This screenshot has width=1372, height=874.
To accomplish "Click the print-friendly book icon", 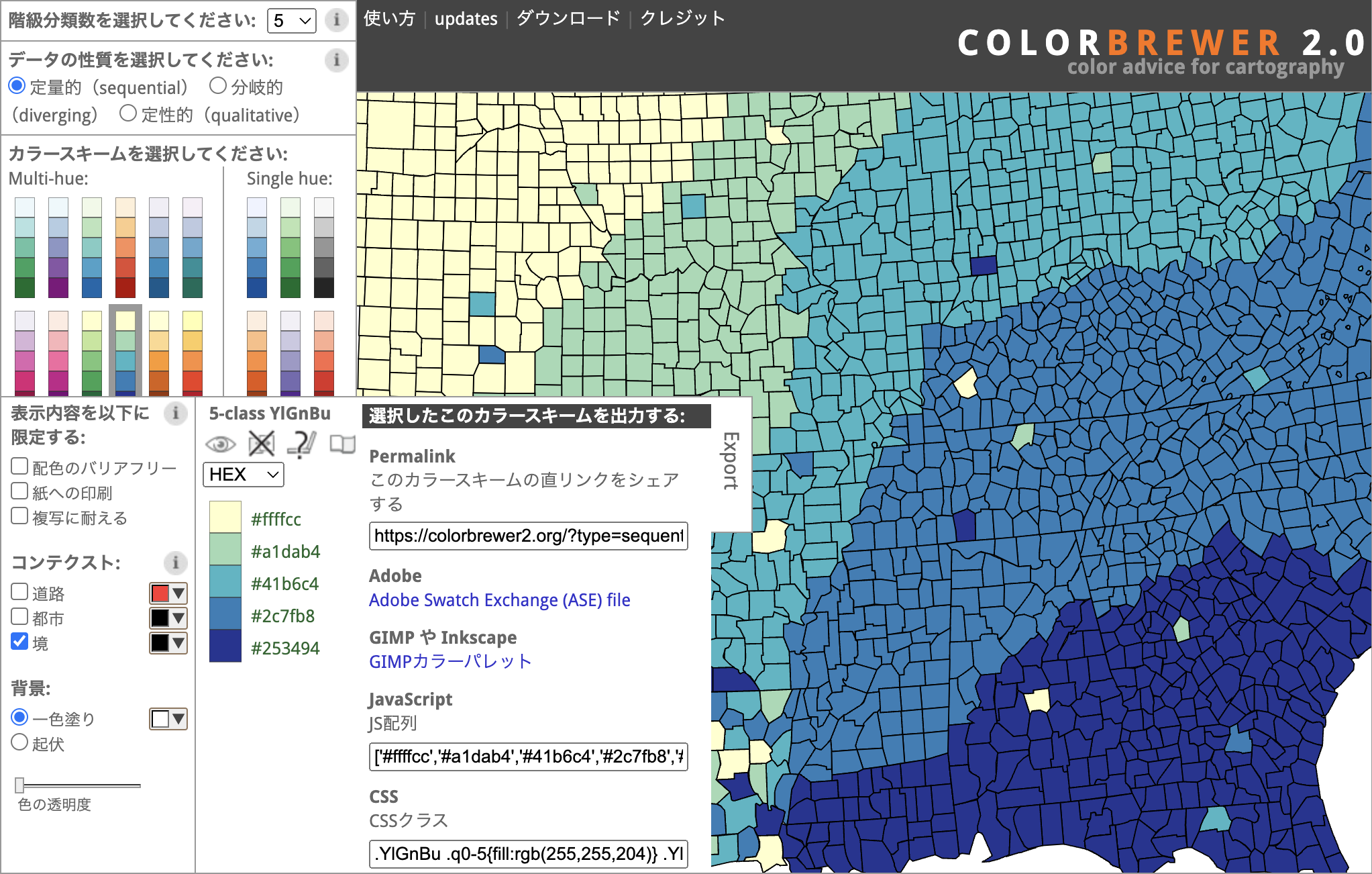I will tap(342, 444).
